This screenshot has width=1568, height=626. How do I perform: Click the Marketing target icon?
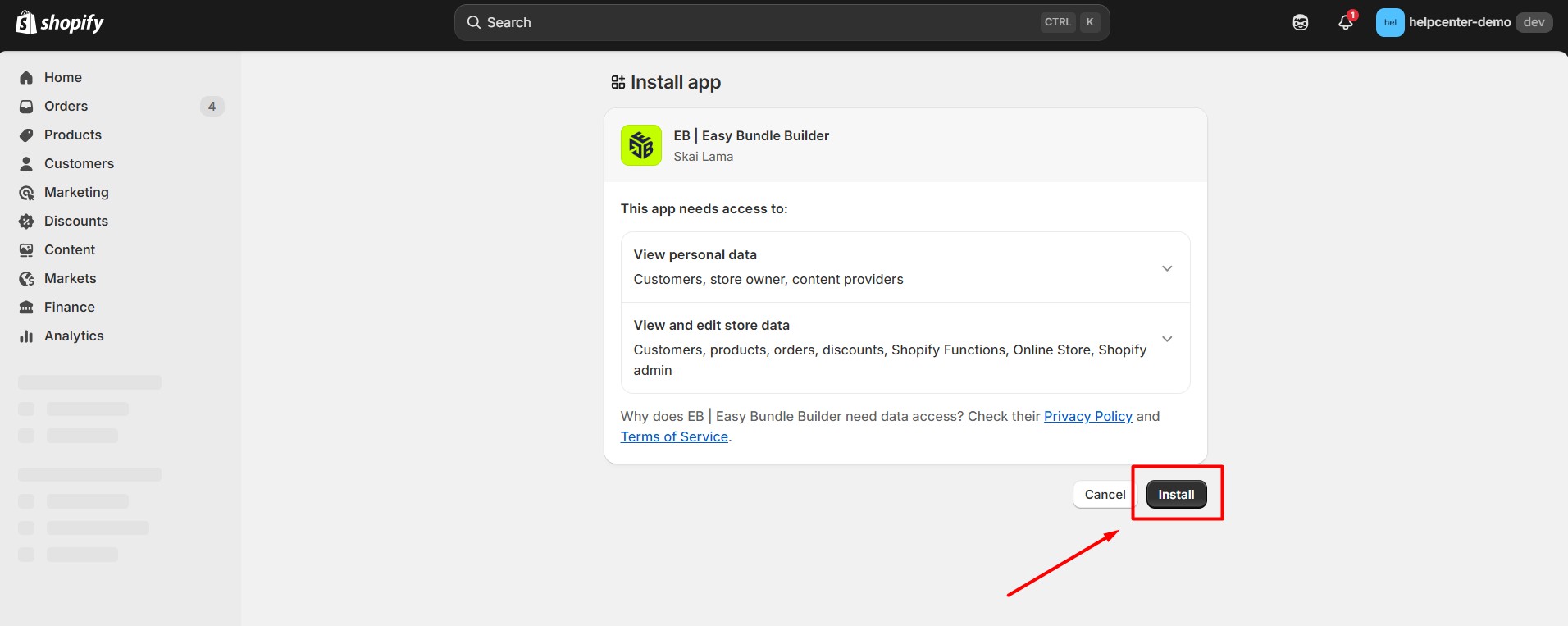point(26,192)
